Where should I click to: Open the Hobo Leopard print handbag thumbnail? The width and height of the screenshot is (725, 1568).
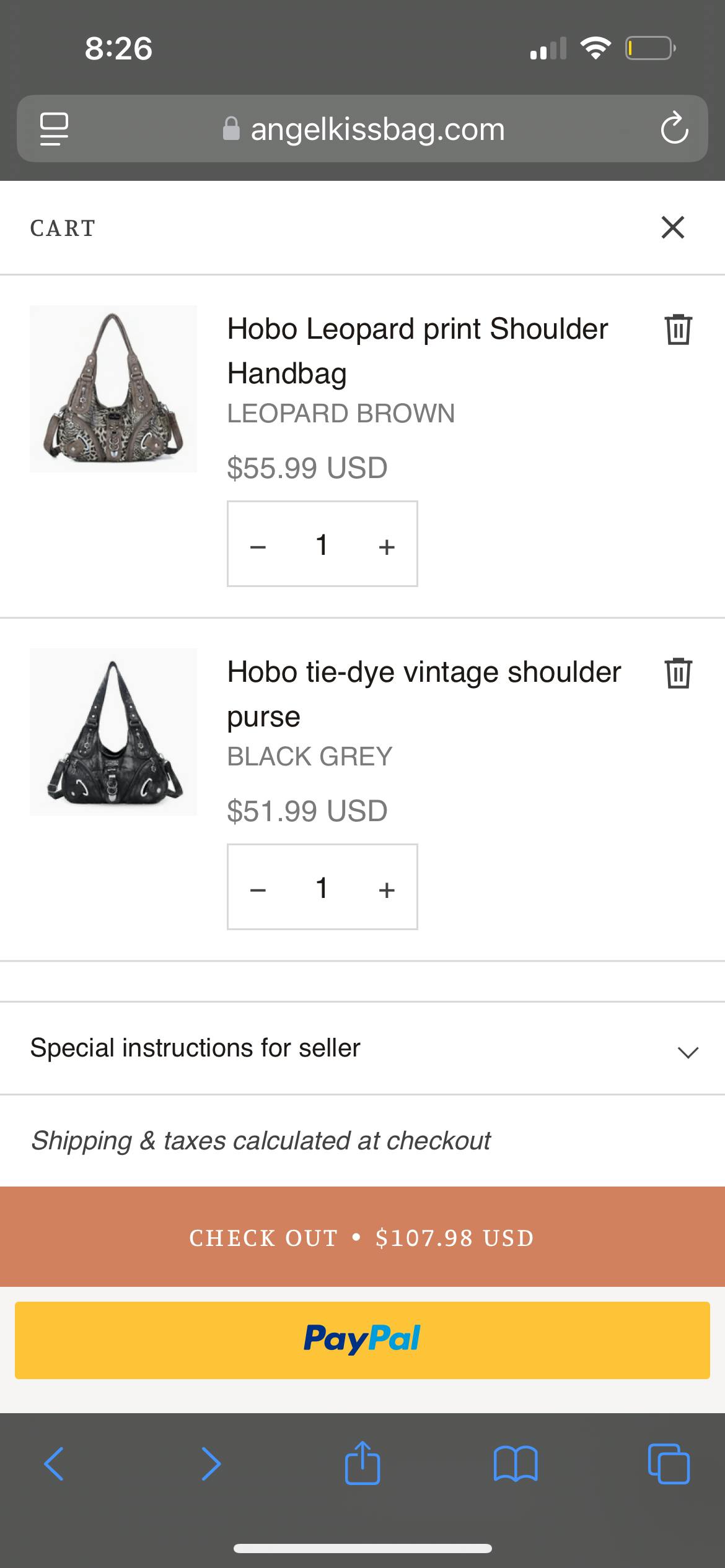113,389
